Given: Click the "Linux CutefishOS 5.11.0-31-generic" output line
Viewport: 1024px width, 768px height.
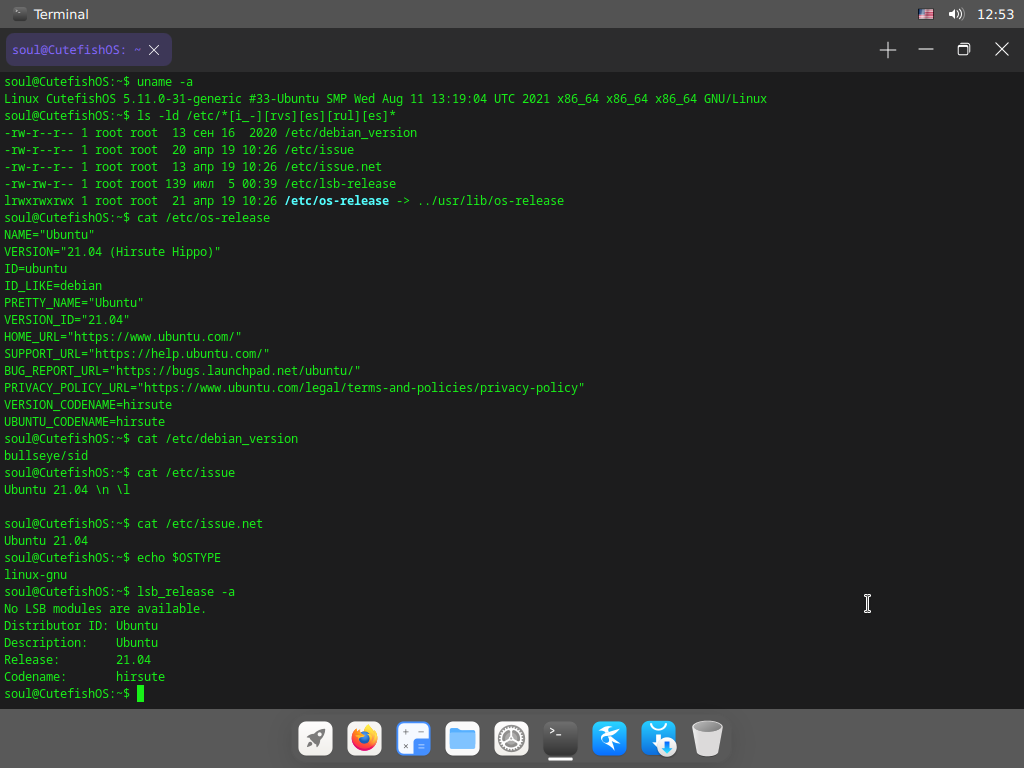Looking at the screenshot, I should click(x=385, y=99).
